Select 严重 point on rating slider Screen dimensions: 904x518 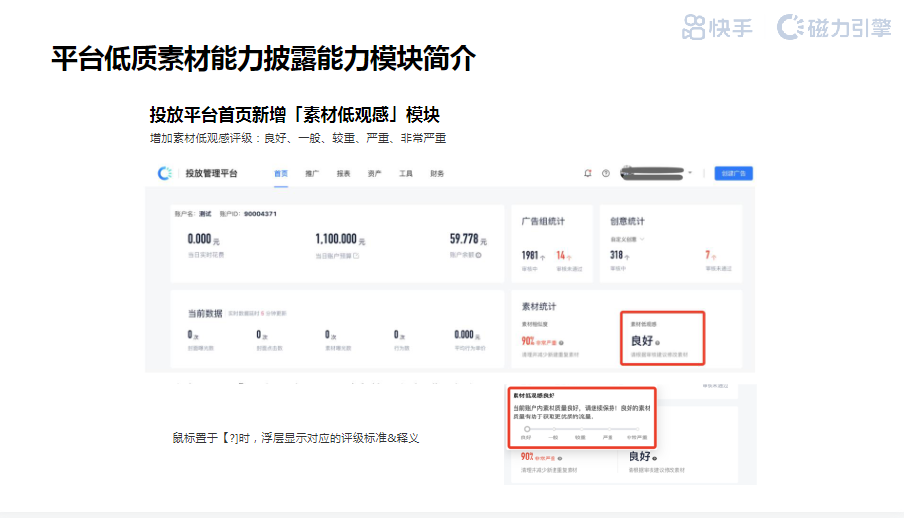tap(609, 429)
